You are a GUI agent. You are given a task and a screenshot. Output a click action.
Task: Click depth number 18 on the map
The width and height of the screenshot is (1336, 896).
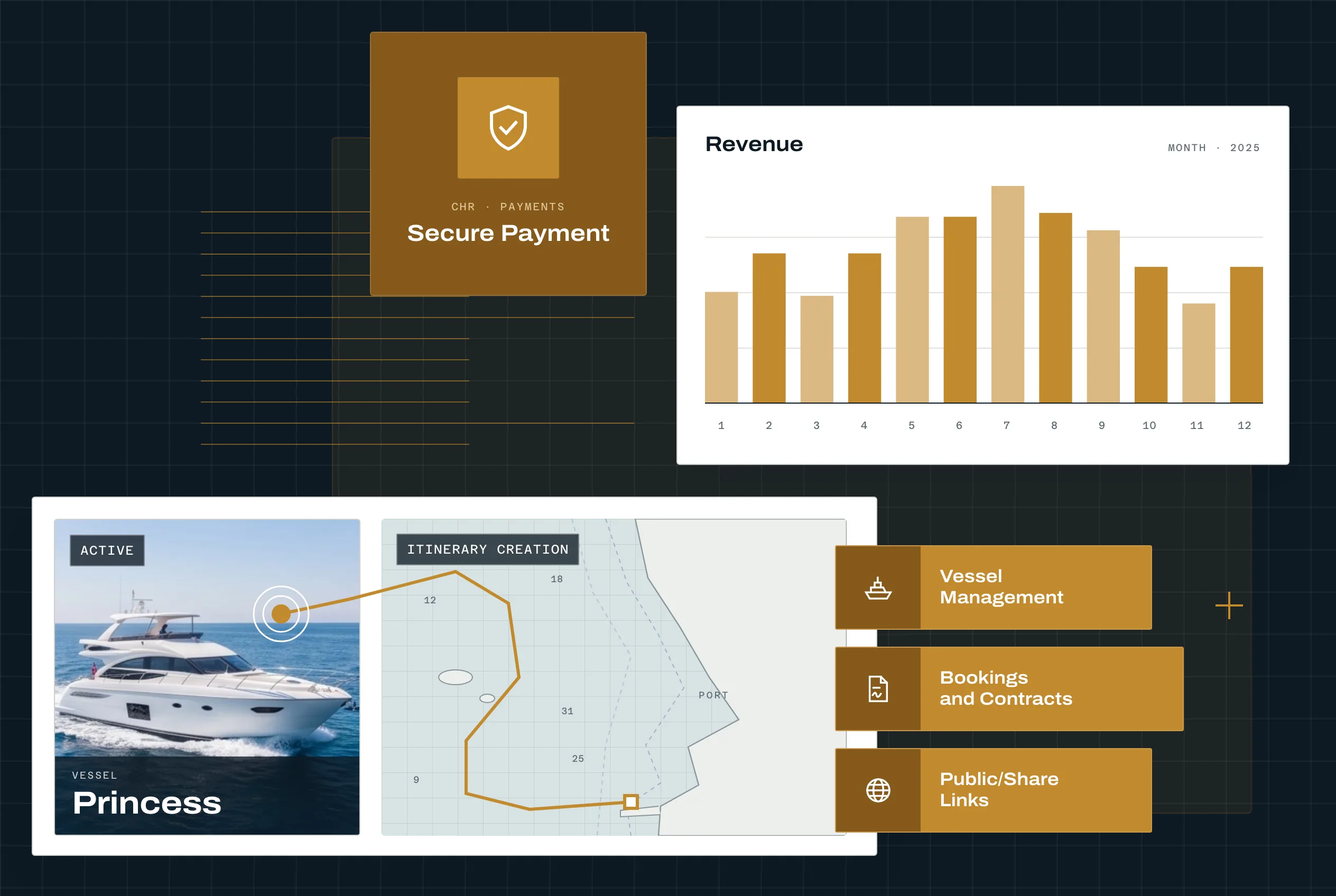tap(556, 579)
